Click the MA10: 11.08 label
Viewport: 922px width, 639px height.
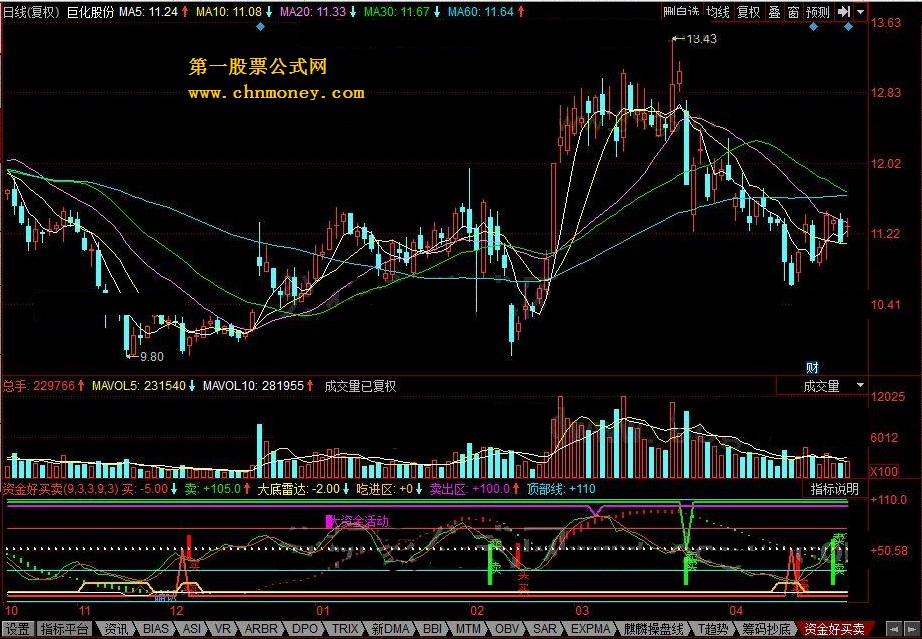[229, 12]
